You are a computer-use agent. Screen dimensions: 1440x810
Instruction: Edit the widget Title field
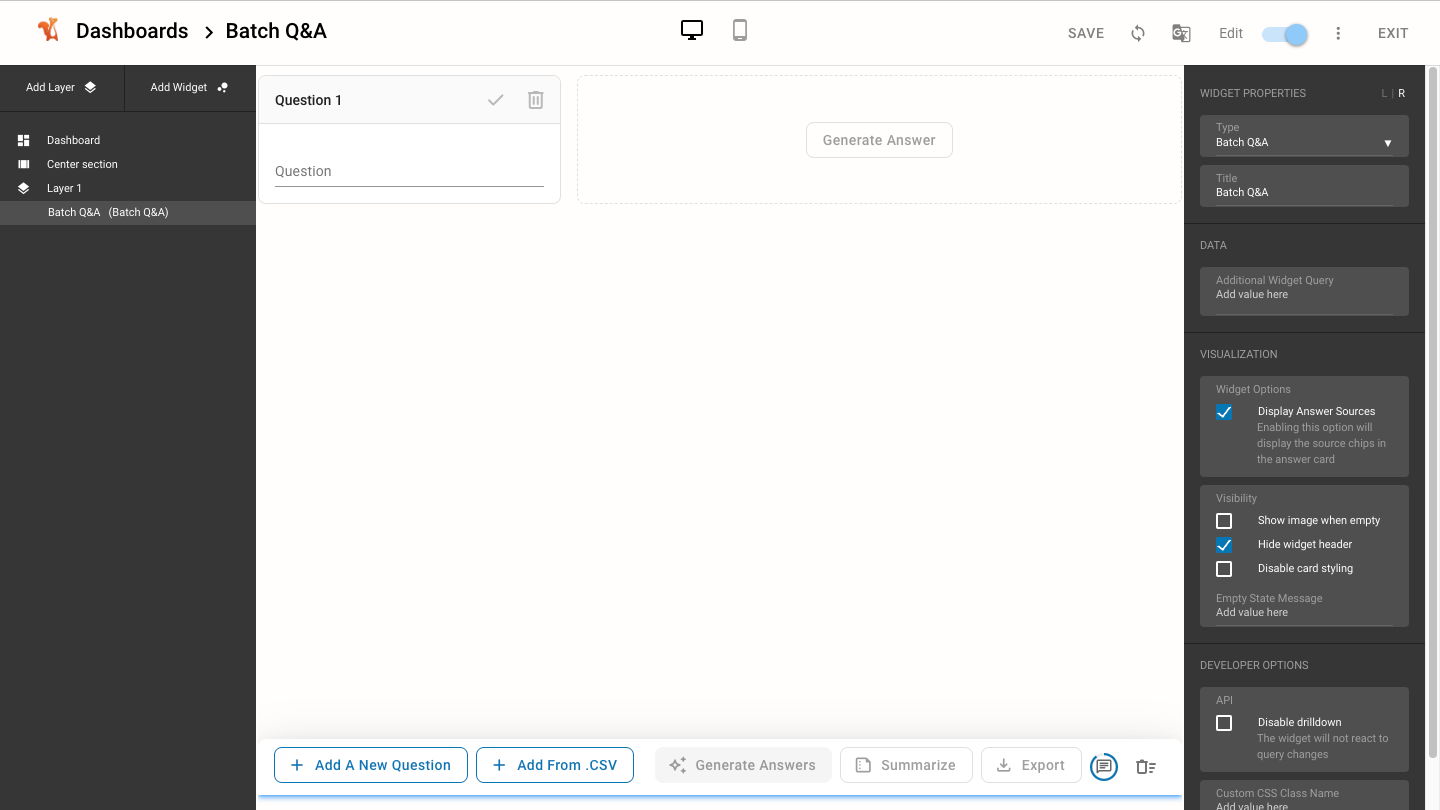pyautogui.click(x=1304, y=186)
